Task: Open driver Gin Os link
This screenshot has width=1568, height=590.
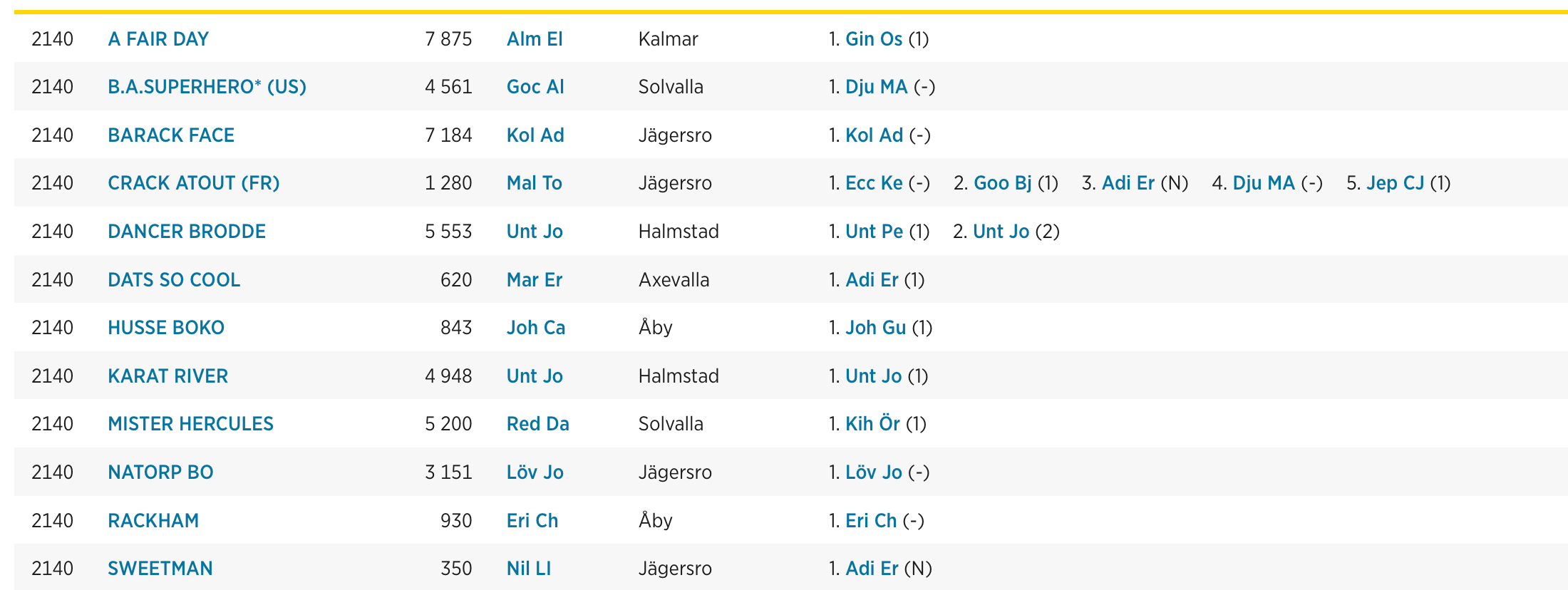Action: [874, 38]
